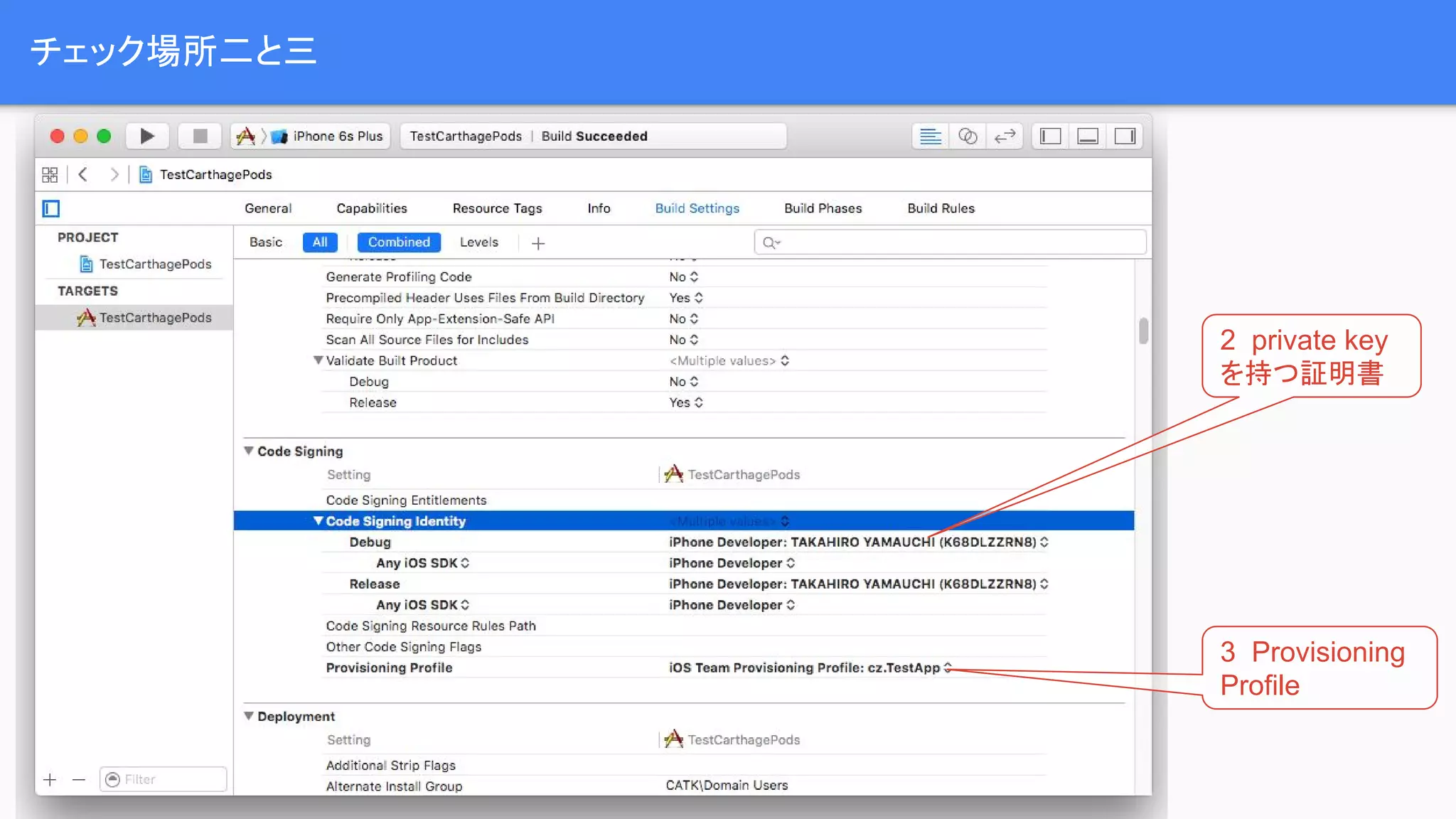Run the project with the Play button

[147, 136]
